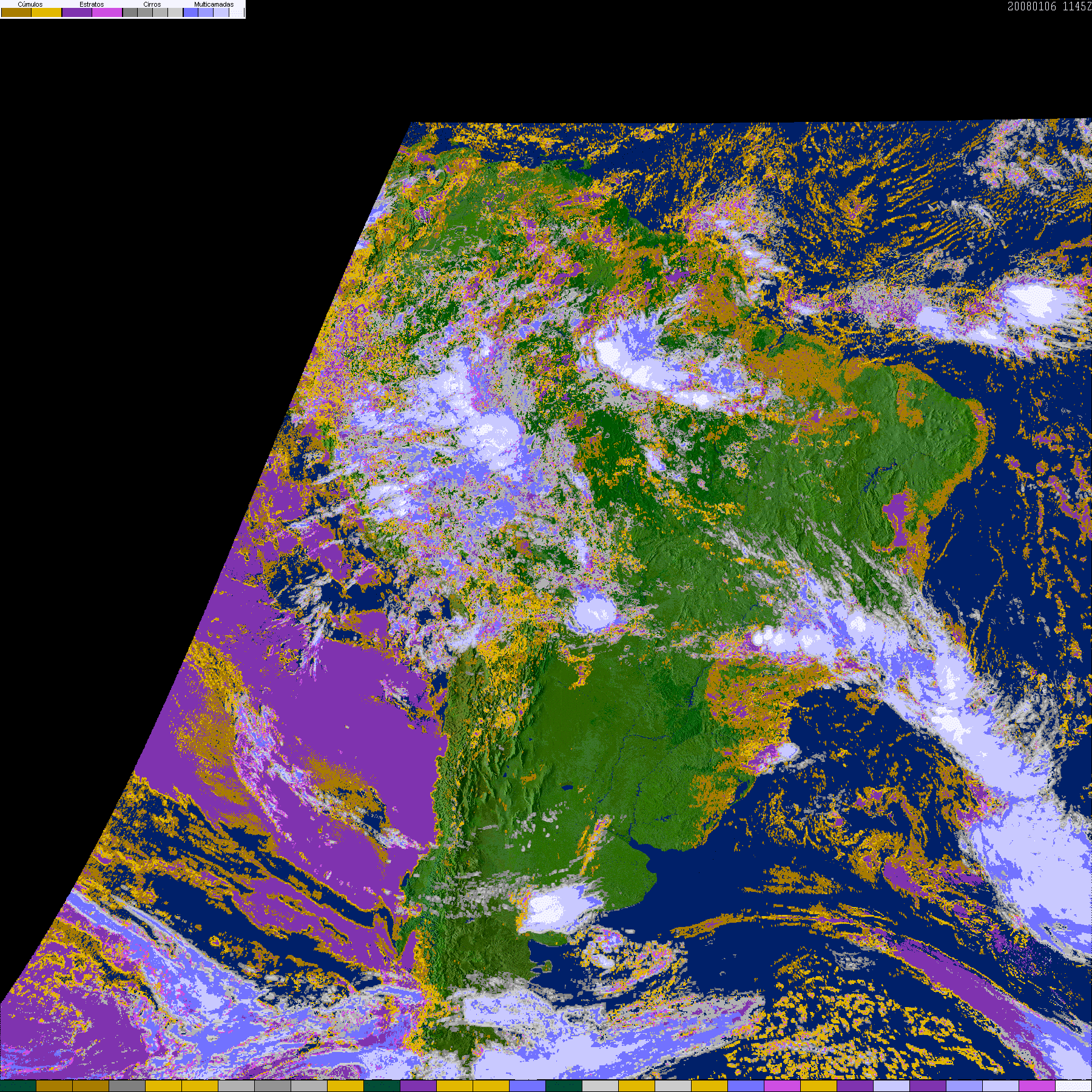Viewport: 1092px width, 1092px height.
Task: Choose the magenta Estratos legend swatch
Action: click(107, 12)
